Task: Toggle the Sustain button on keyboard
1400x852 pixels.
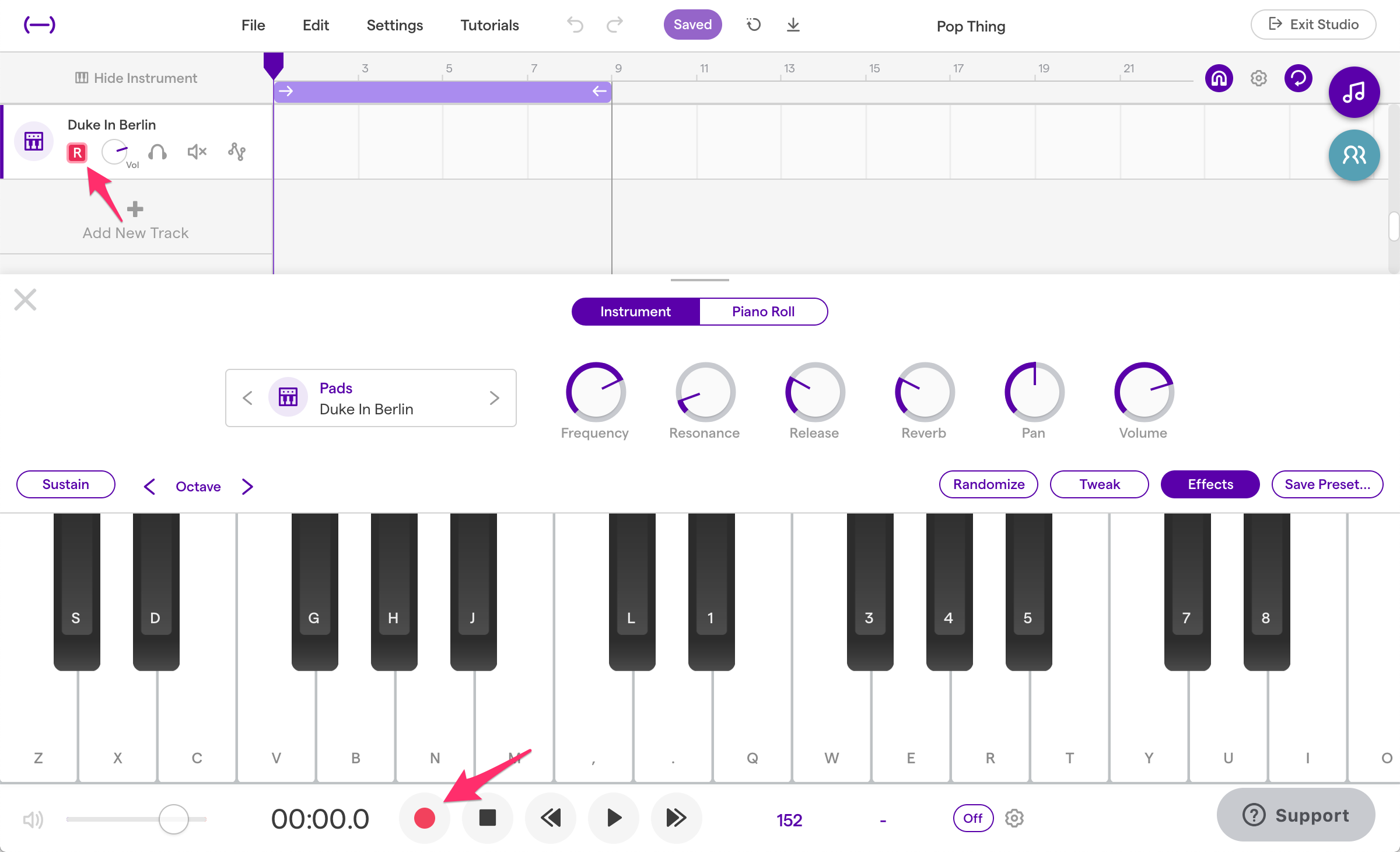Action: 64,484
